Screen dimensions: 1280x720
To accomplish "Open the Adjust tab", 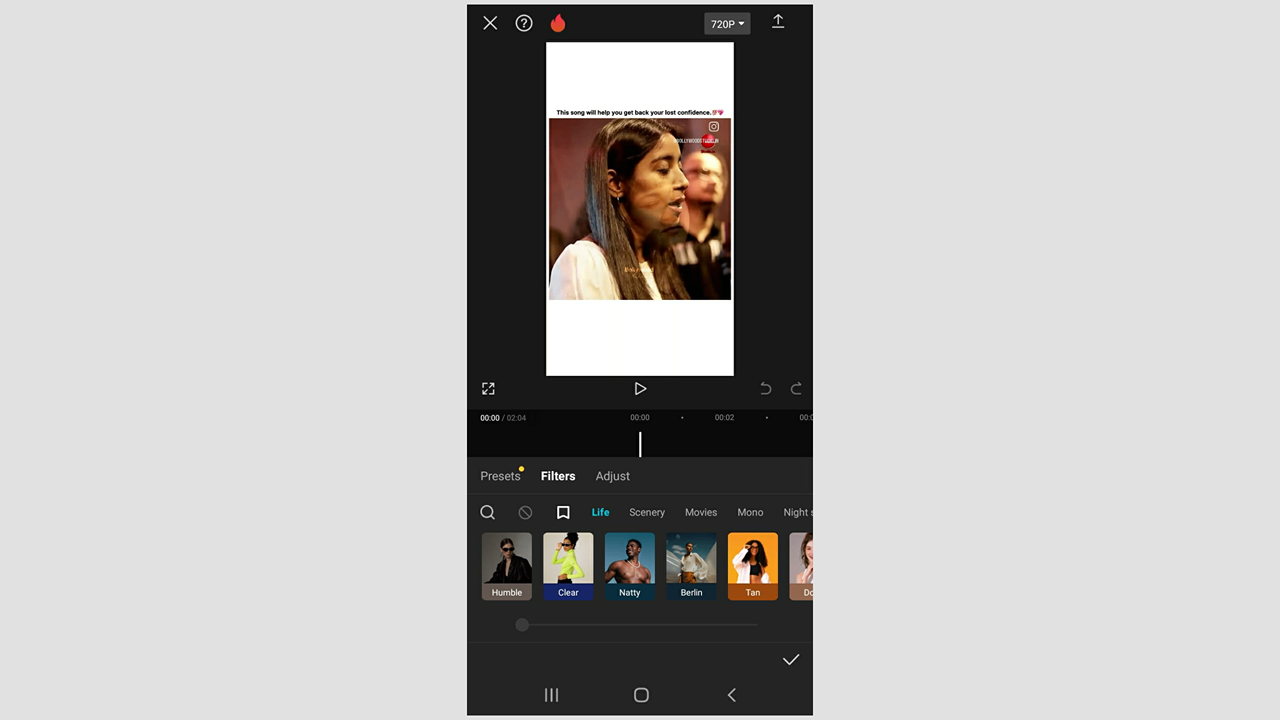I will tap(612, 476).
